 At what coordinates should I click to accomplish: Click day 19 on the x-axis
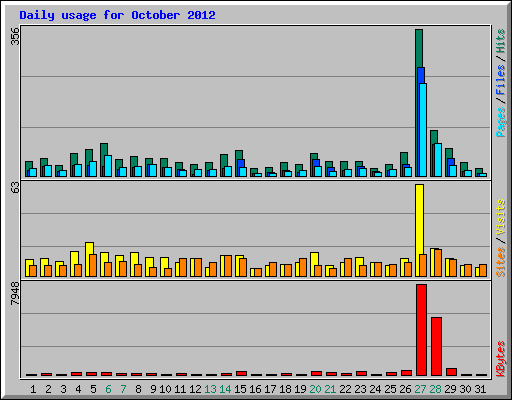[x=300, y=389]
